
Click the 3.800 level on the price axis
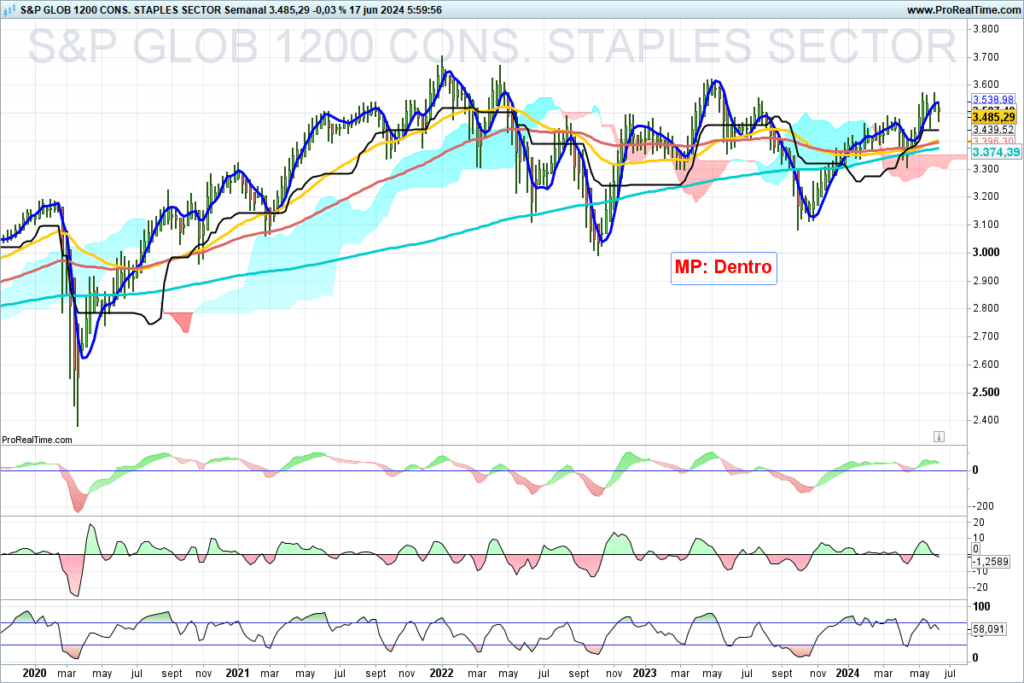tap(985, 29)
